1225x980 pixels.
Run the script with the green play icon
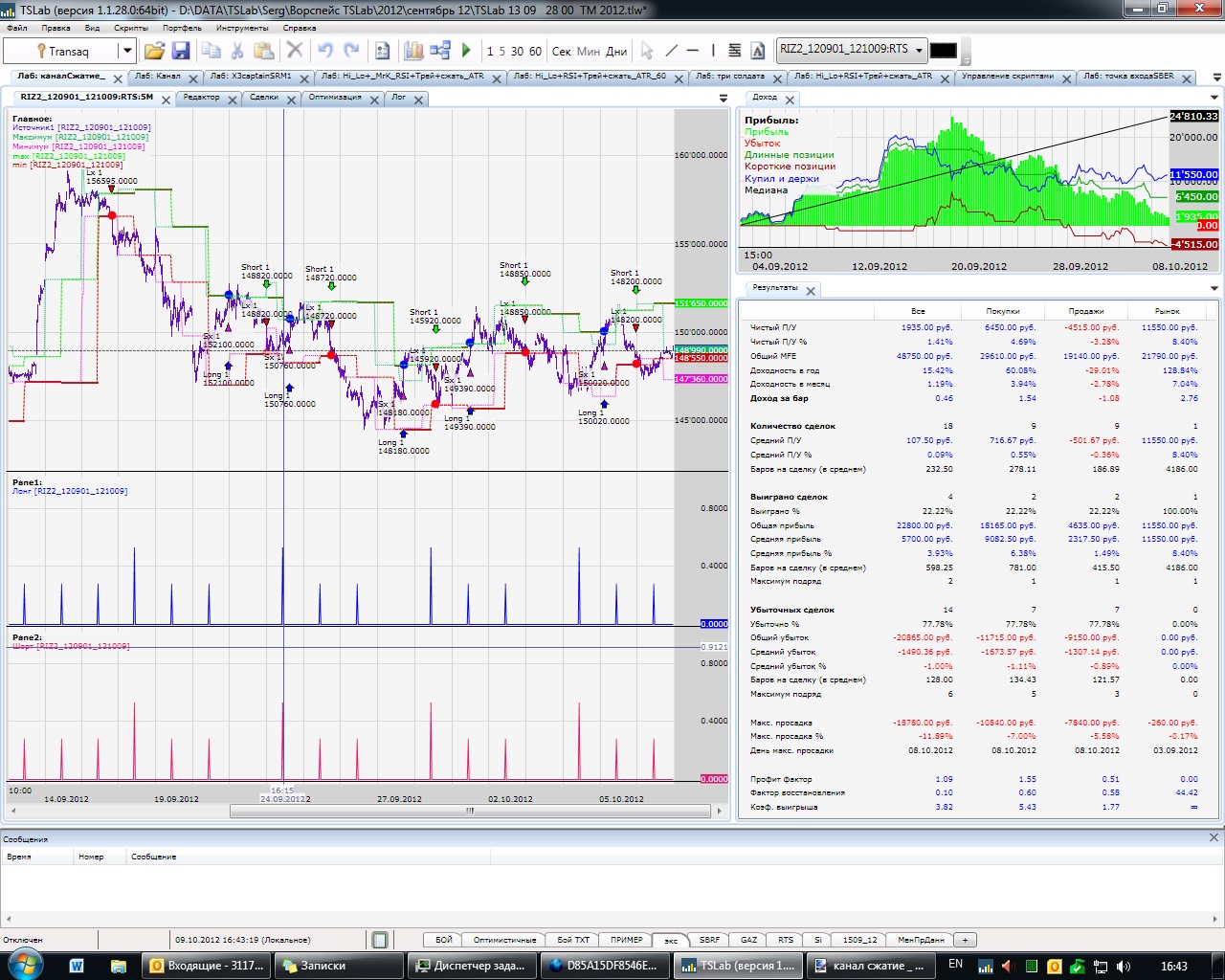pyautogui.click(x=466, y=51)
